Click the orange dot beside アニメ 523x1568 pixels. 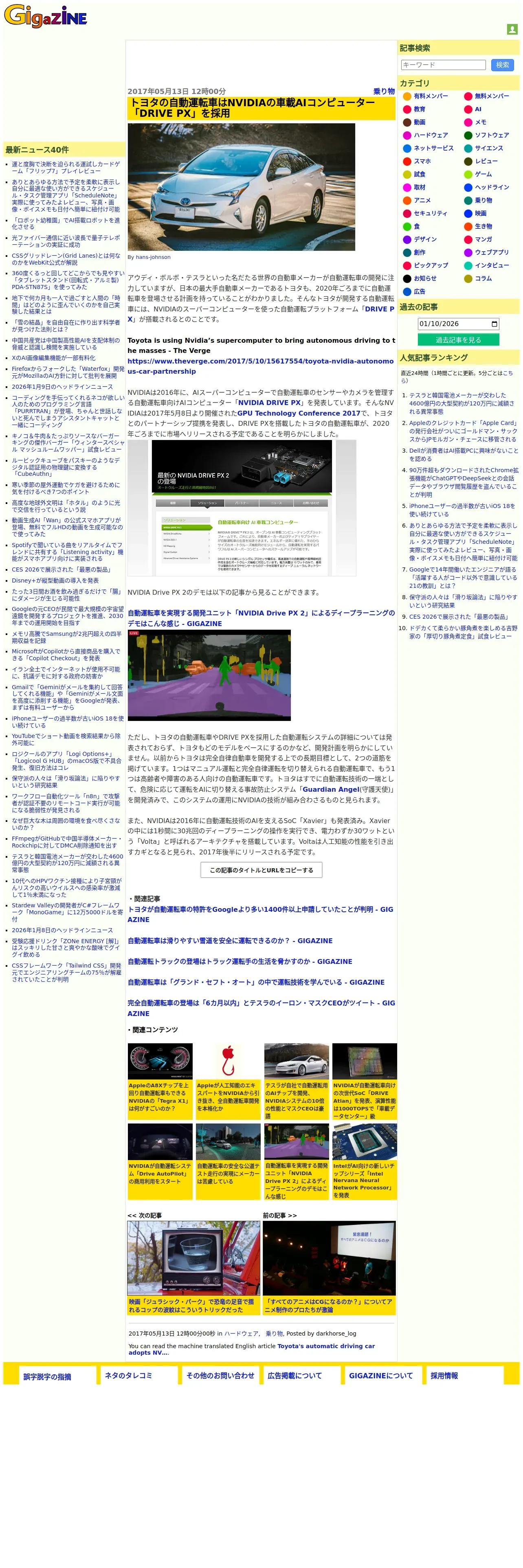tap(407, 200)
